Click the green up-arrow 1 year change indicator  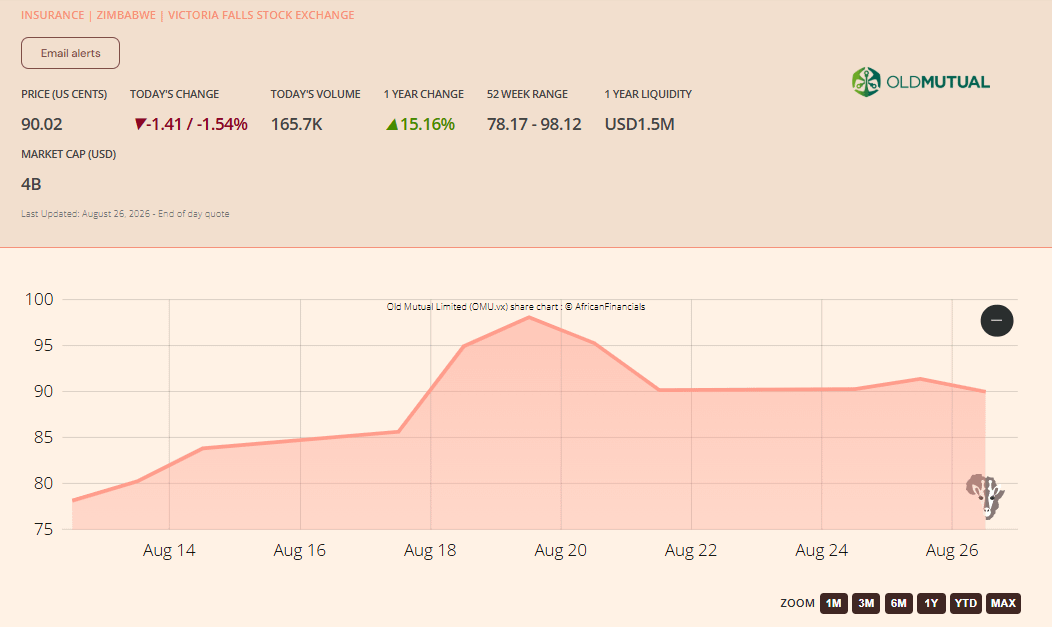tap(392, 124)
